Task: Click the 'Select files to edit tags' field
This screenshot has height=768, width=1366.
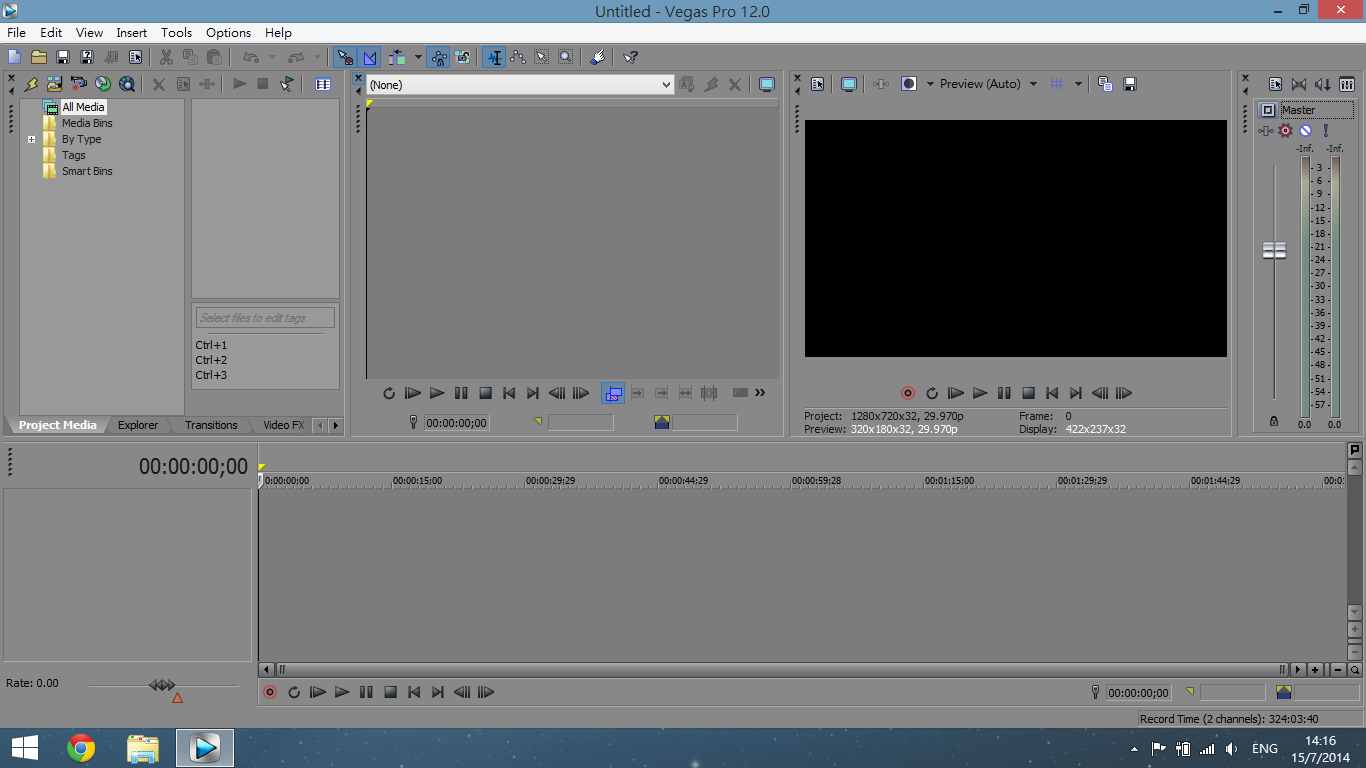Action: [265, 318]
